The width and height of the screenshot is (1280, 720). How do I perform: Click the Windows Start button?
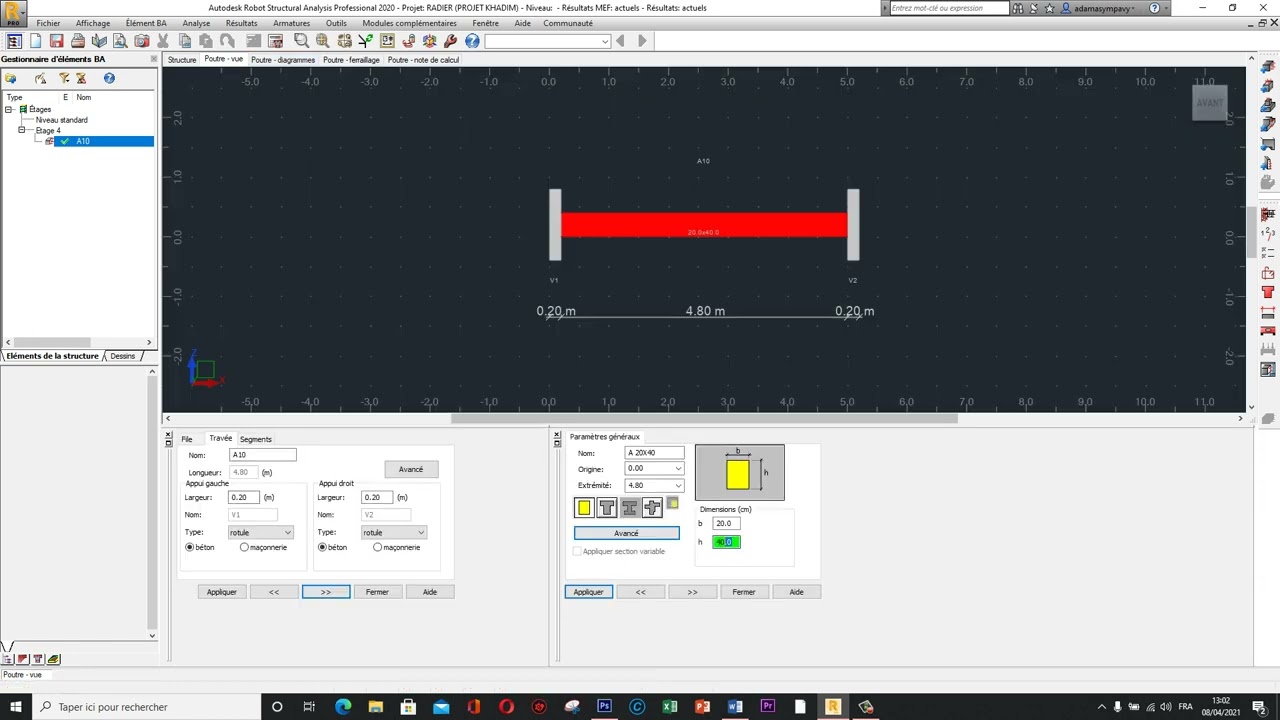coord(16,707)
